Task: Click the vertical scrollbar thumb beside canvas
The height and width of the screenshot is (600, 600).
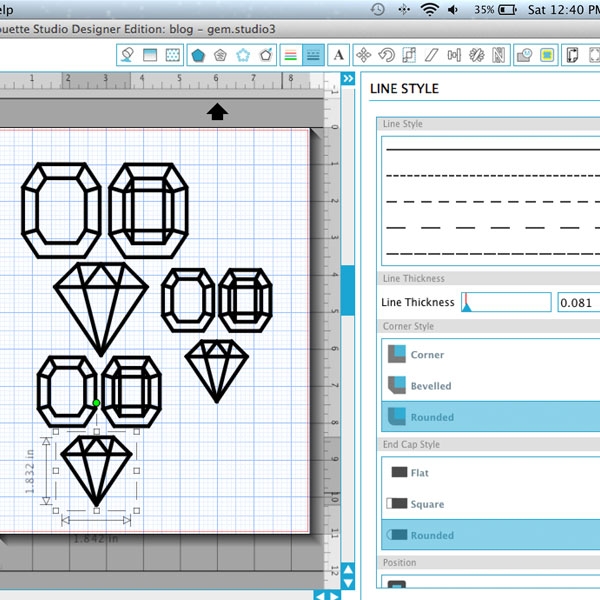Action: pyautogui.click(x=348, y=290)
